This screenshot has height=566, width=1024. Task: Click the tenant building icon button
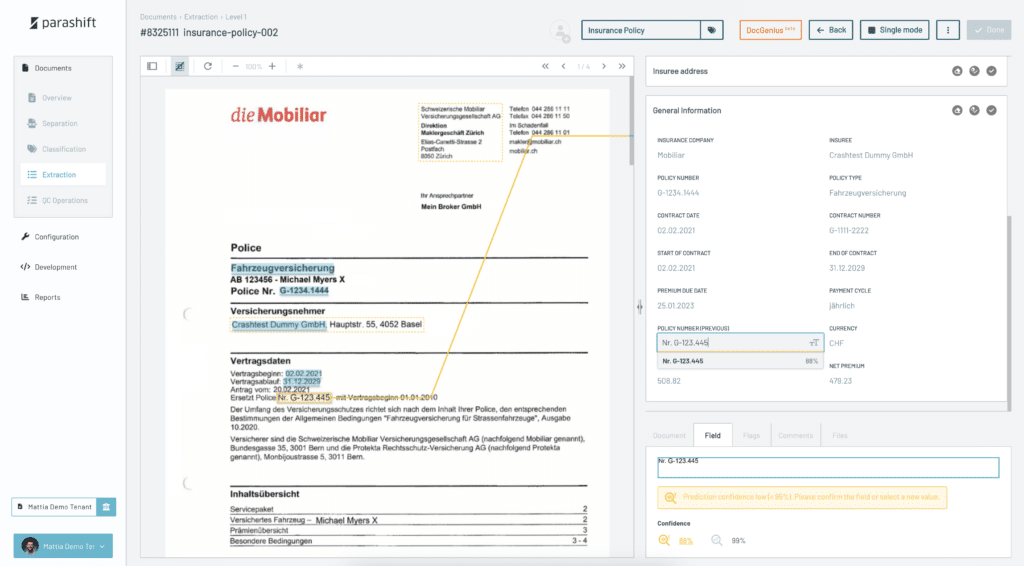[107, 507]
